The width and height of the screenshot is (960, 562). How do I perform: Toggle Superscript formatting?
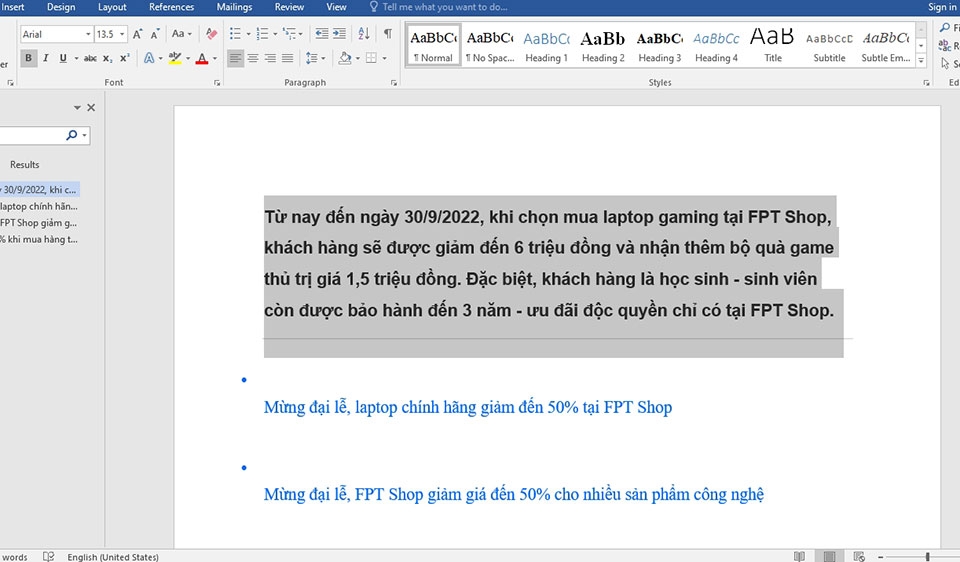point(125,58)
